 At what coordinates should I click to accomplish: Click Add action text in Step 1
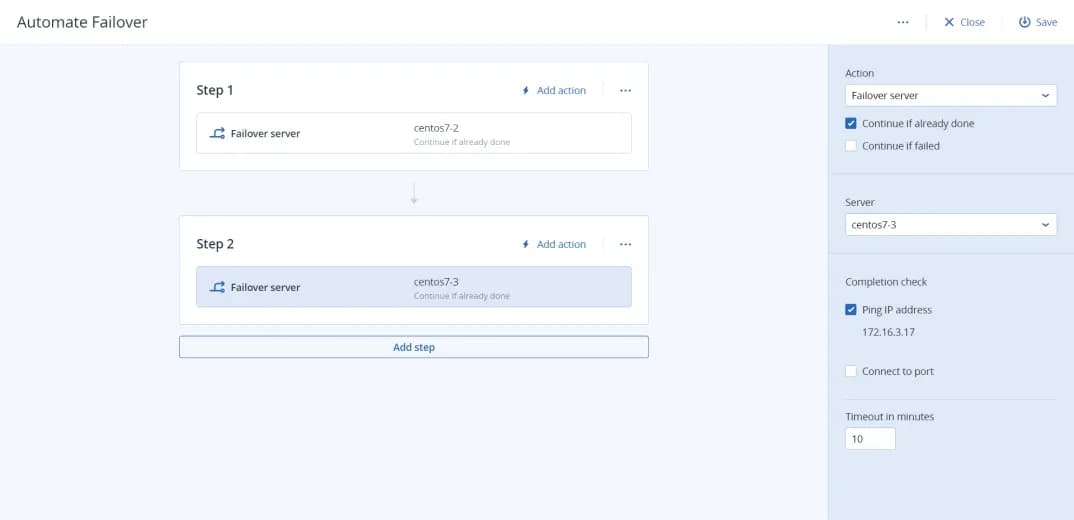[x=561, y=90]
